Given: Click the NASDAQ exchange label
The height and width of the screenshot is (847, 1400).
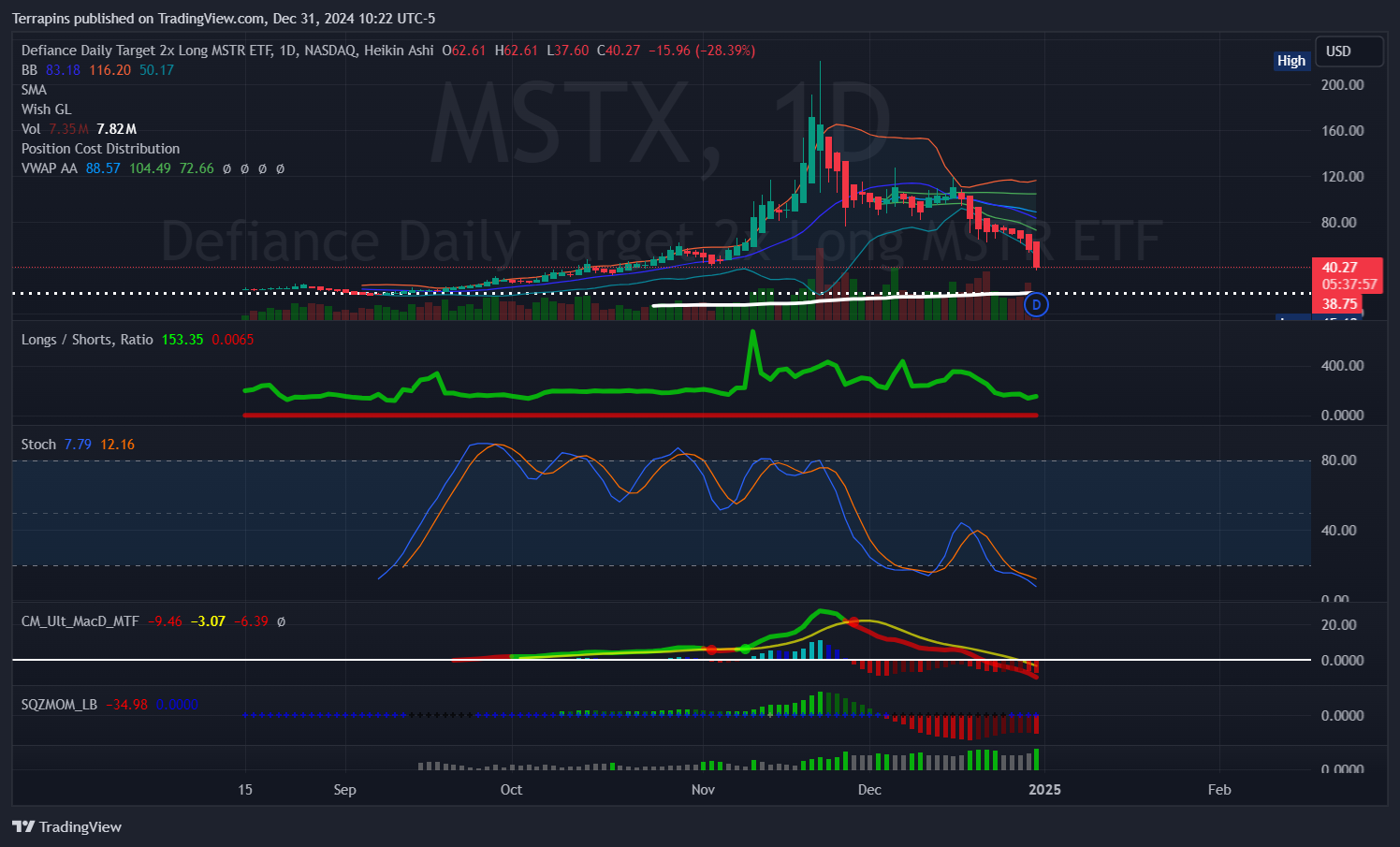Looking at the screenshot, I should 330,51.
